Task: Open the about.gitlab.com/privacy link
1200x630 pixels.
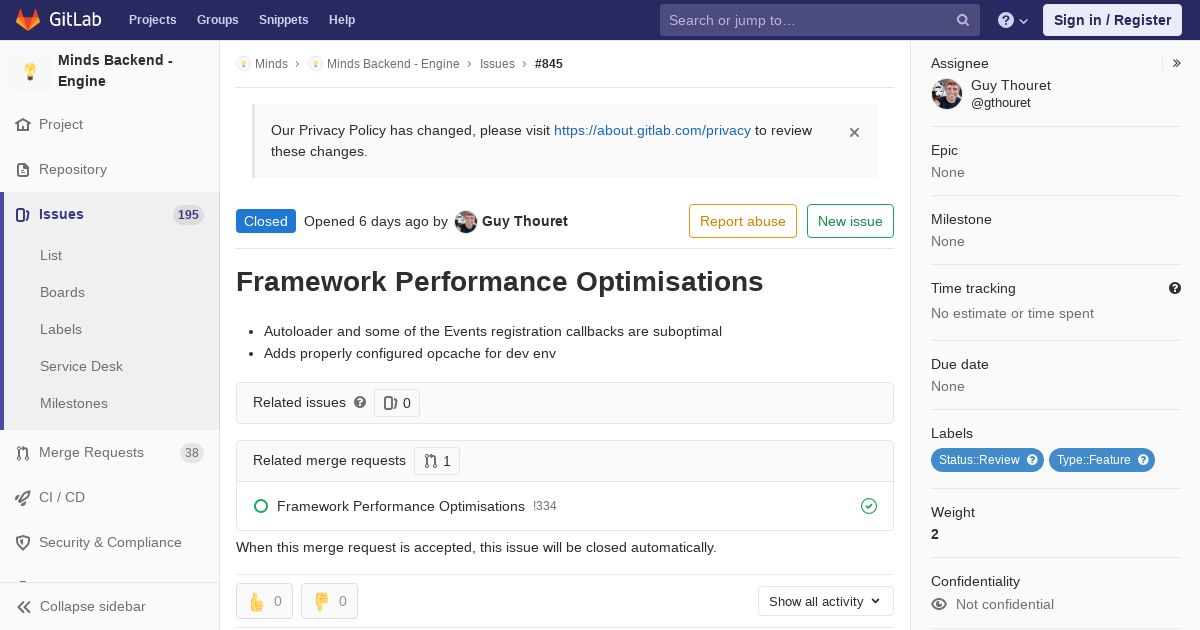Action: tap(652, 130)
